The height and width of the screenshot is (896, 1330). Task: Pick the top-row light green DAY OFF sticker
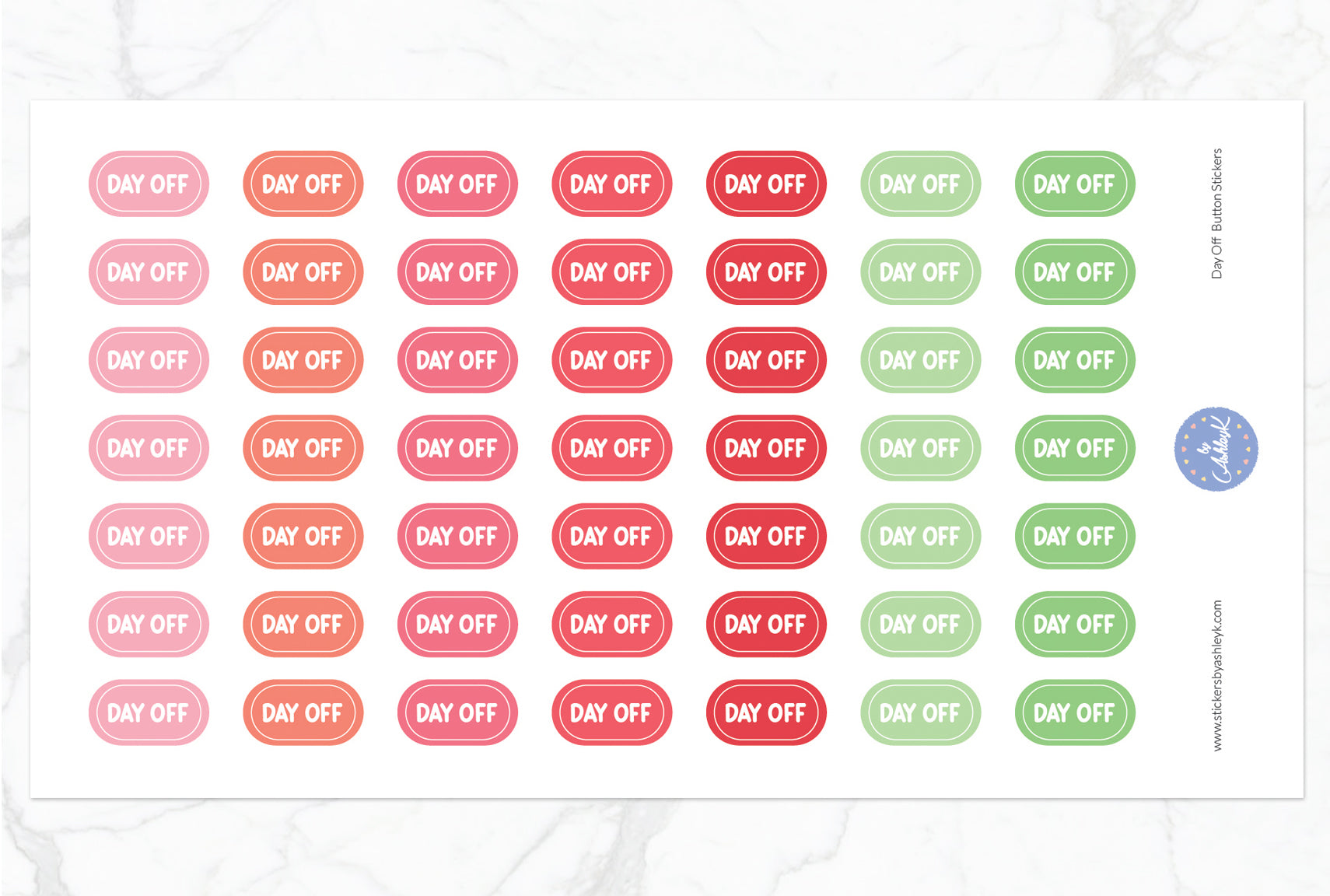(x=920, y=184)
